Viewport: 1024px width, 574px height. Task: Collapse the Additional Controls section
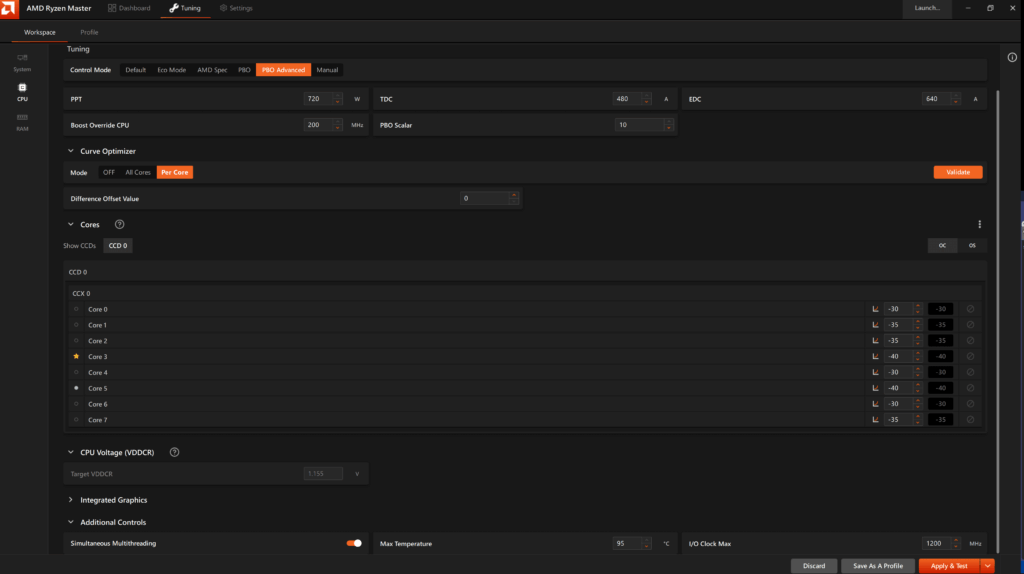[x=71, y=522]
